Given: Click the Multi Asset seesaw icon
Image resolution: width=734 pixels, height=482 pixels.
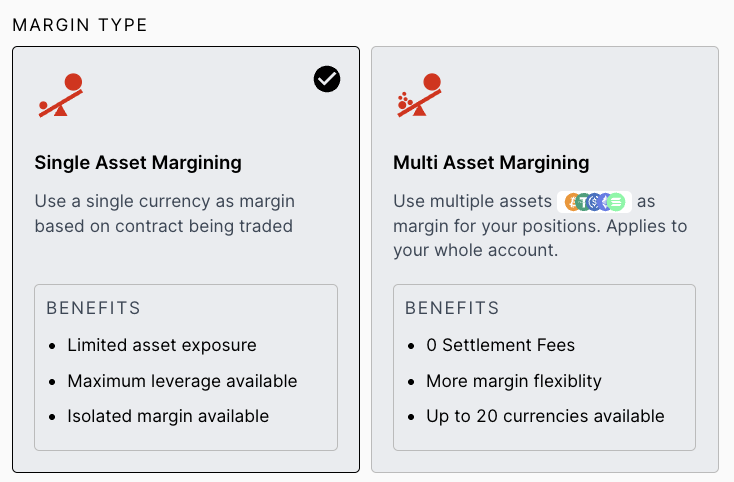Looking at the screenshot, I should pyautogui.click(x=419, y=95).
